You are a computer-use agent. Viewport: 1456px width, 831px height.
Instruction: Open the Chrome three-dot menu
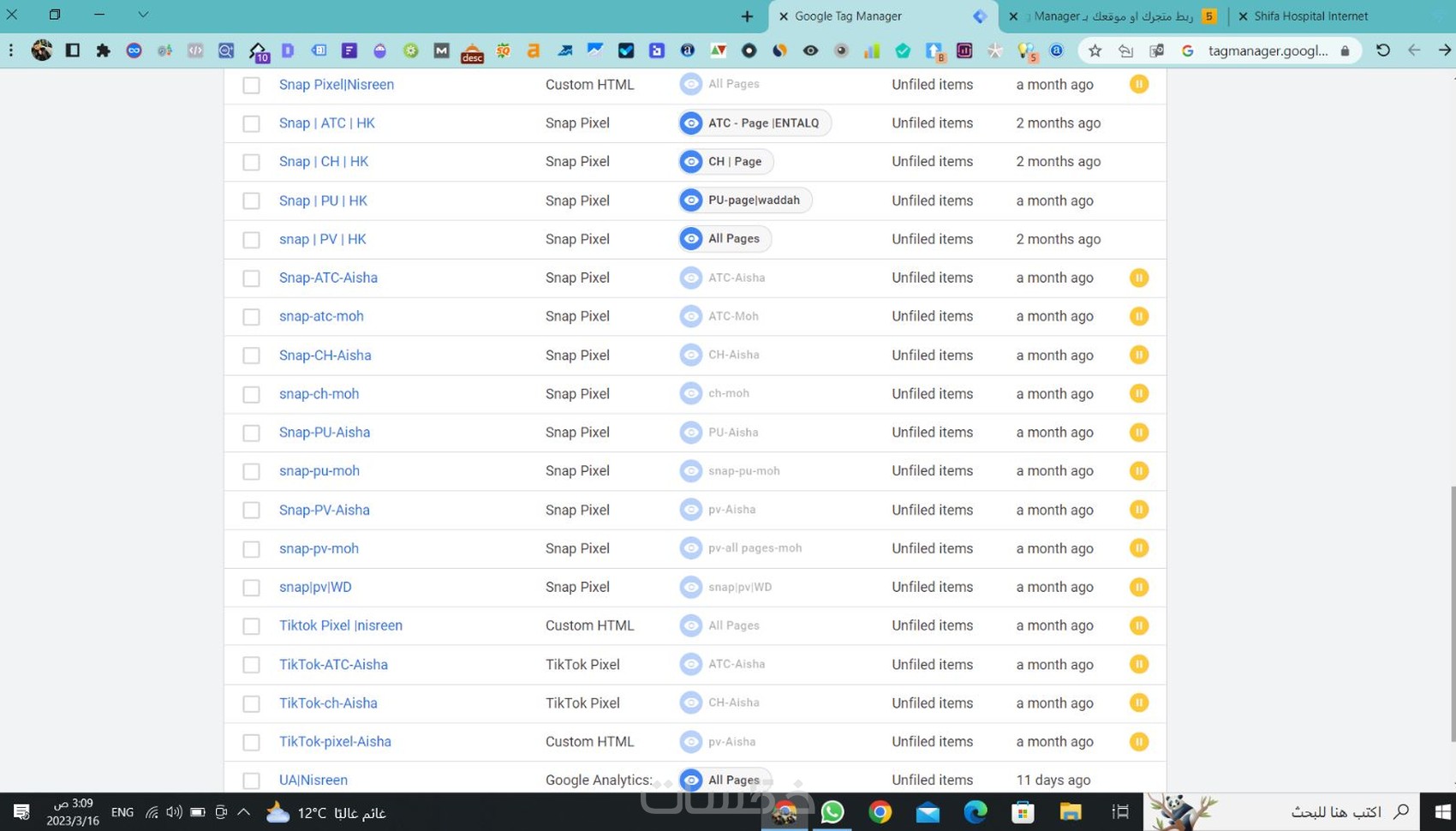[x=11, y=51]
